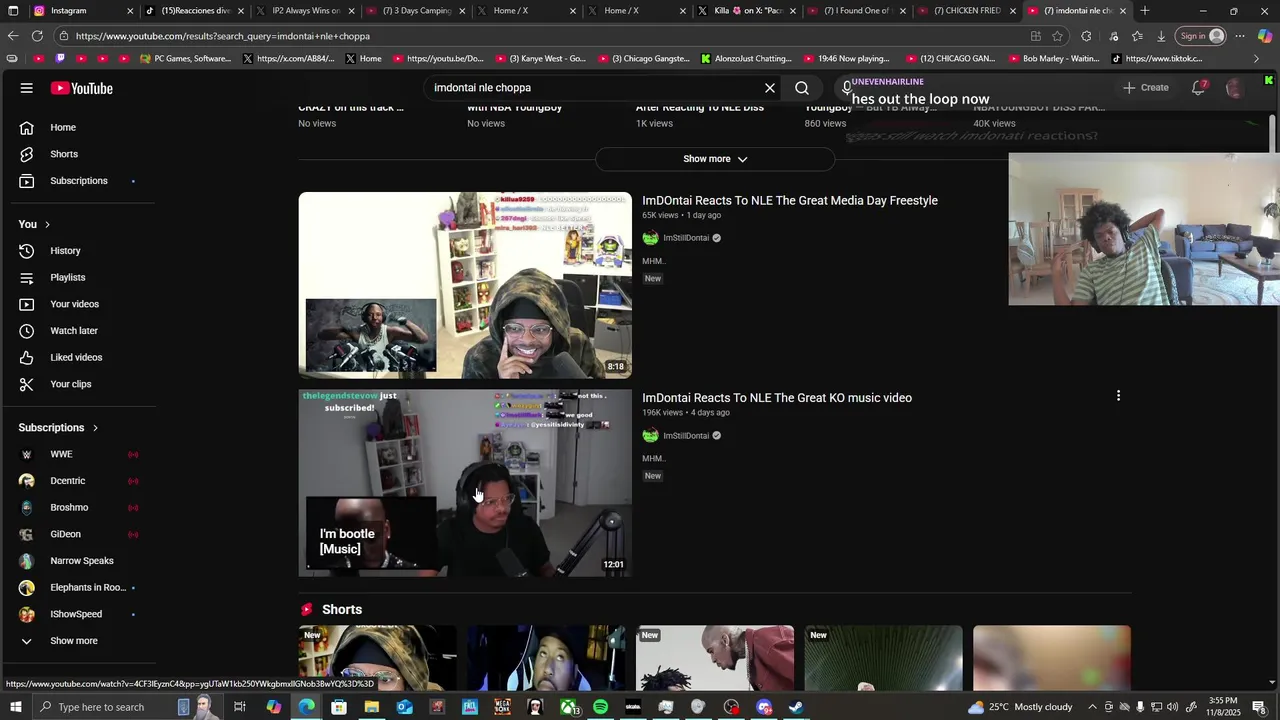The height and width of the screenshot is (720, 1280).
Task: Expand the Subscriptions heading chevron
Action: click(96, 428)
